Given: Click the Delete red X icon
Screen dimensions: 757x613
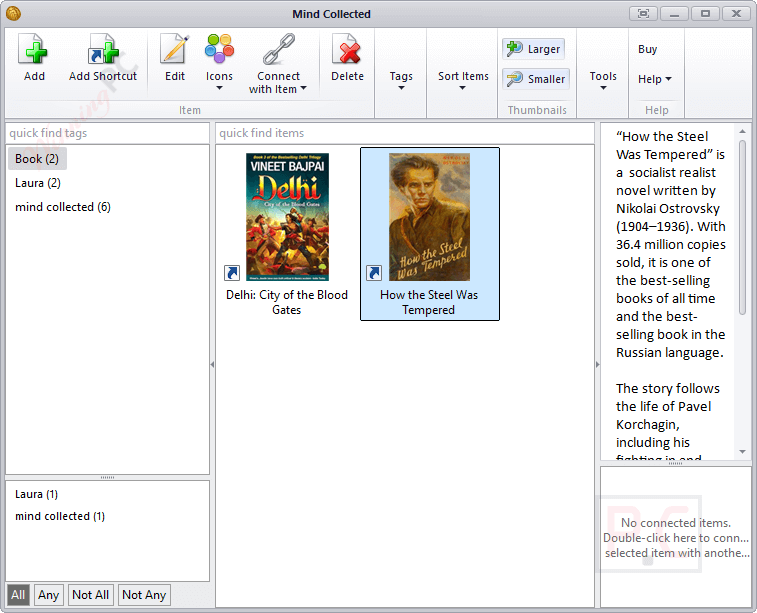Looking at the screenshot, I should pyautogui.click(x=347, y=49).
